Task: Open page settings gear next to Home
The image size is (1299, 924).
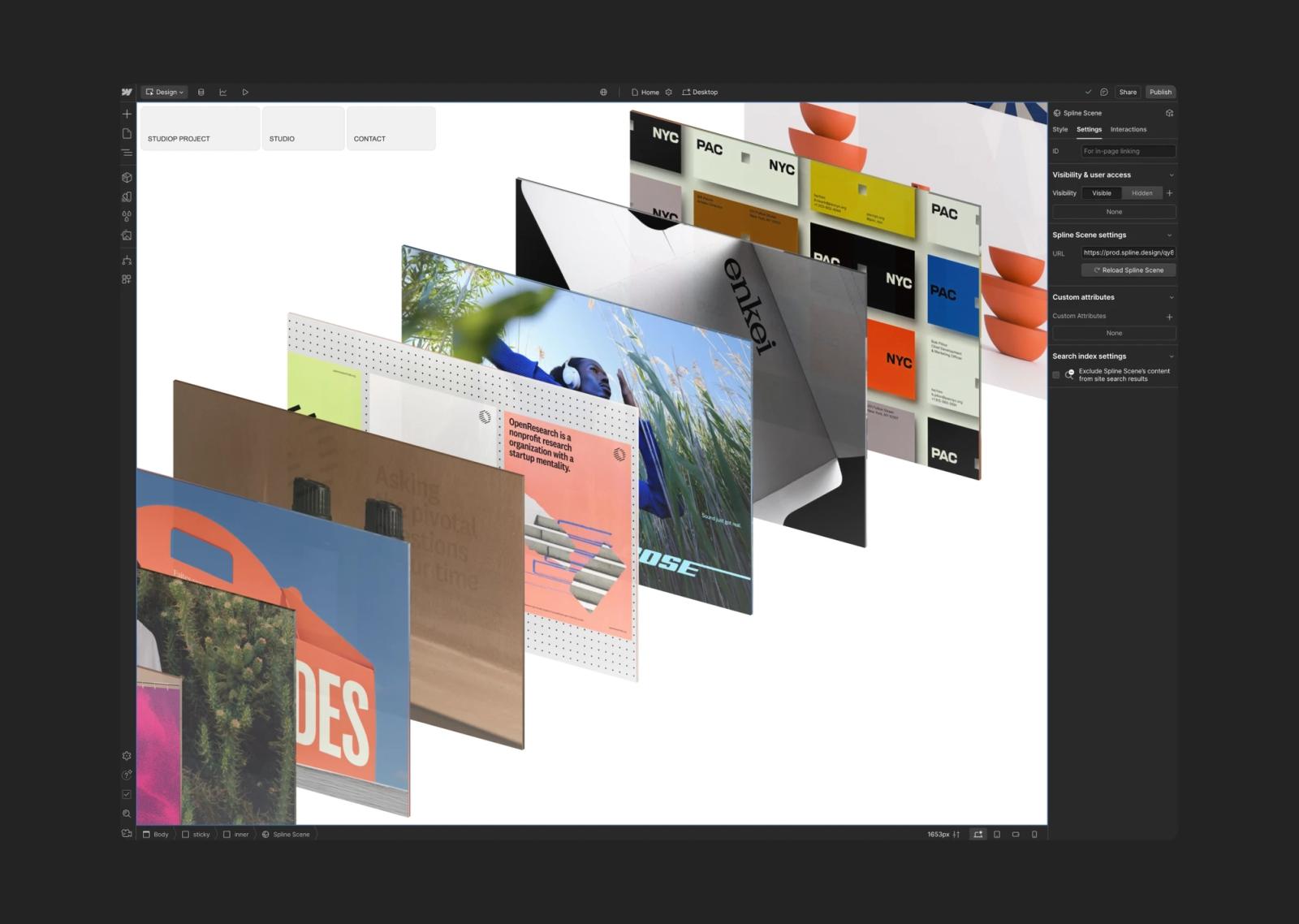Action: (669, 92)
